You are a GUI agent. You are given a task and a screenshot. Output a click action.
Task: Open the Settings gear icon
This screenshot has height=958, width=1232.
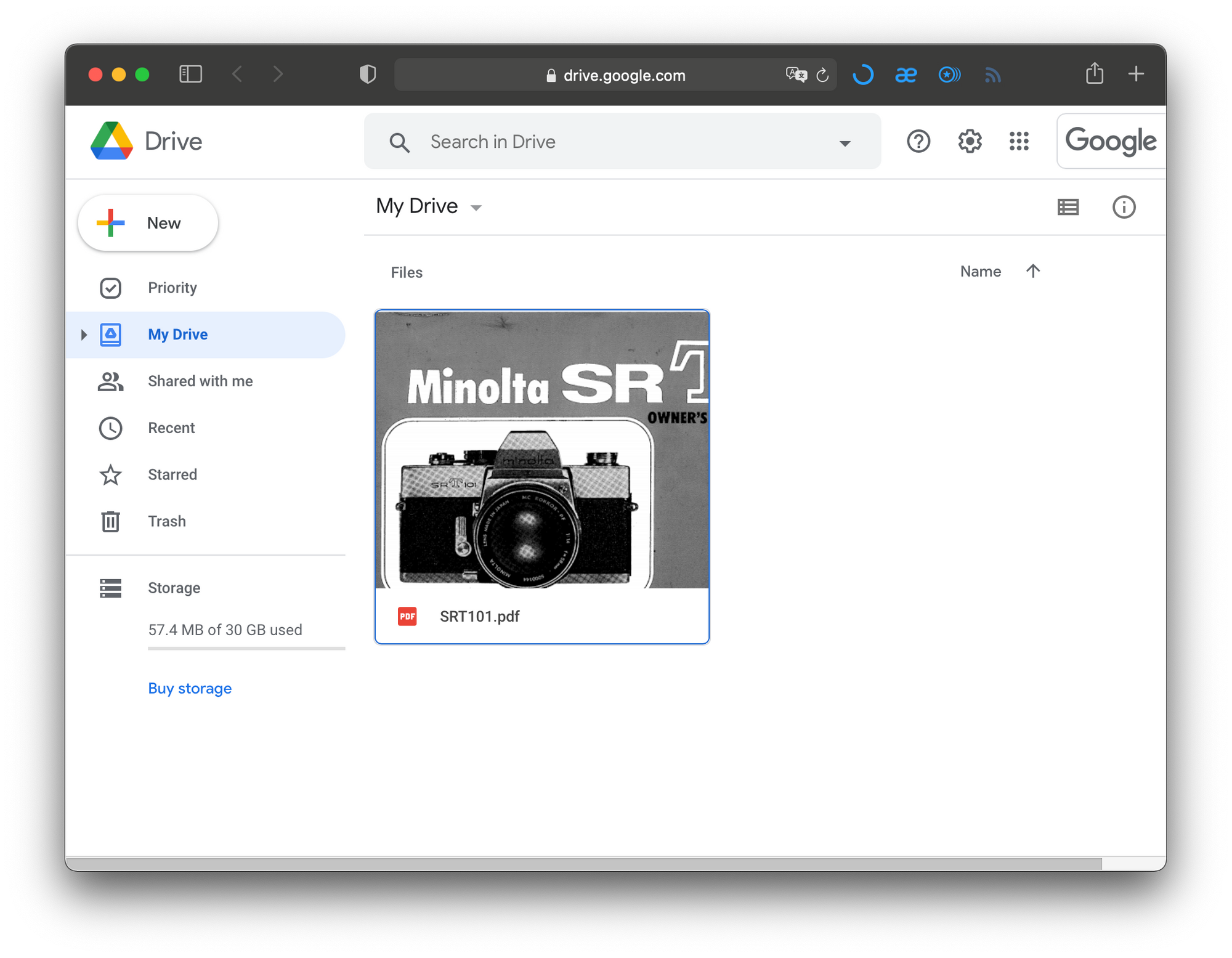[969, 142]
